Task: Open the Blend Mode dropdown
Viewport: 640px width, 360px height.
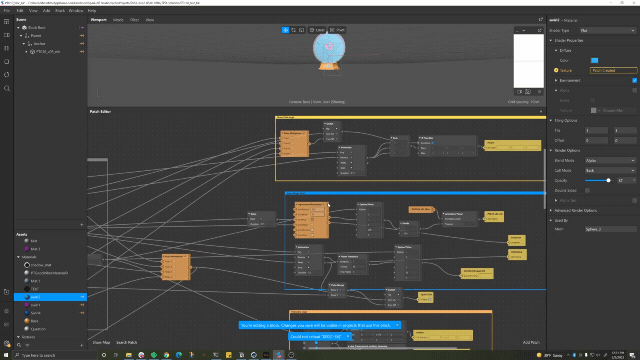Action: pos(610,160)
